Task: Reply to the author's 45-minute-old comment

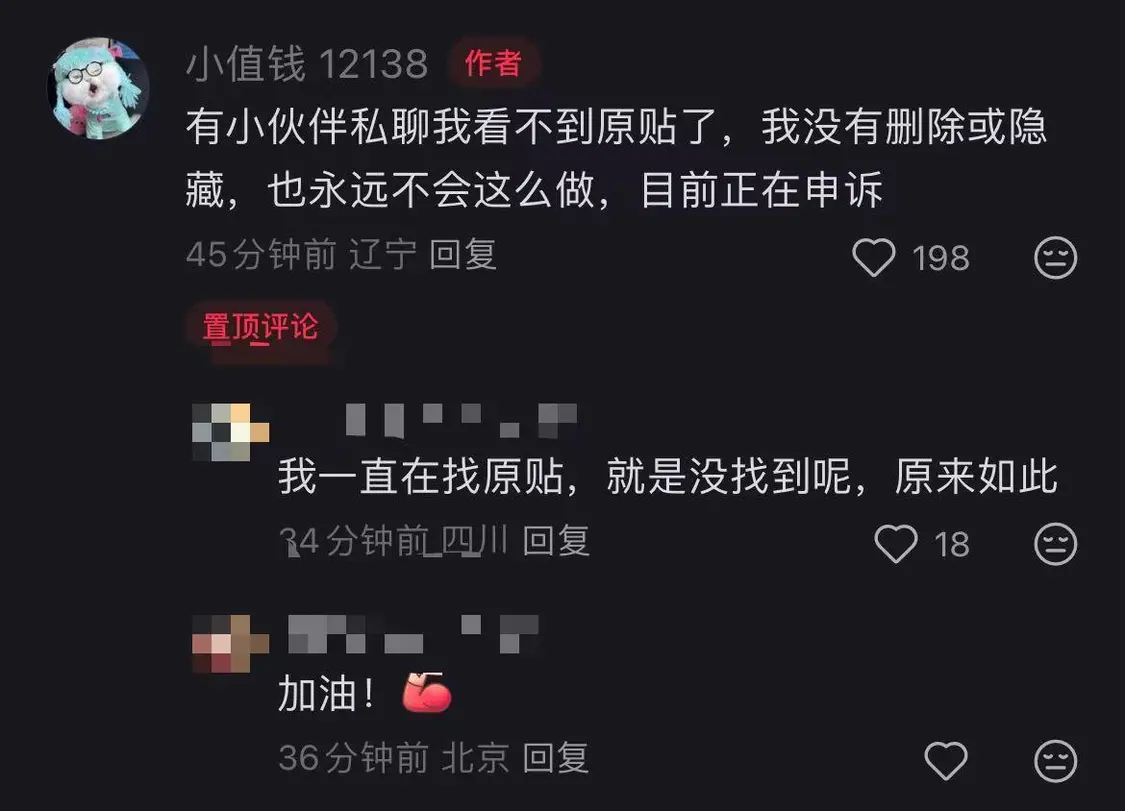Action: pos(463,254)
